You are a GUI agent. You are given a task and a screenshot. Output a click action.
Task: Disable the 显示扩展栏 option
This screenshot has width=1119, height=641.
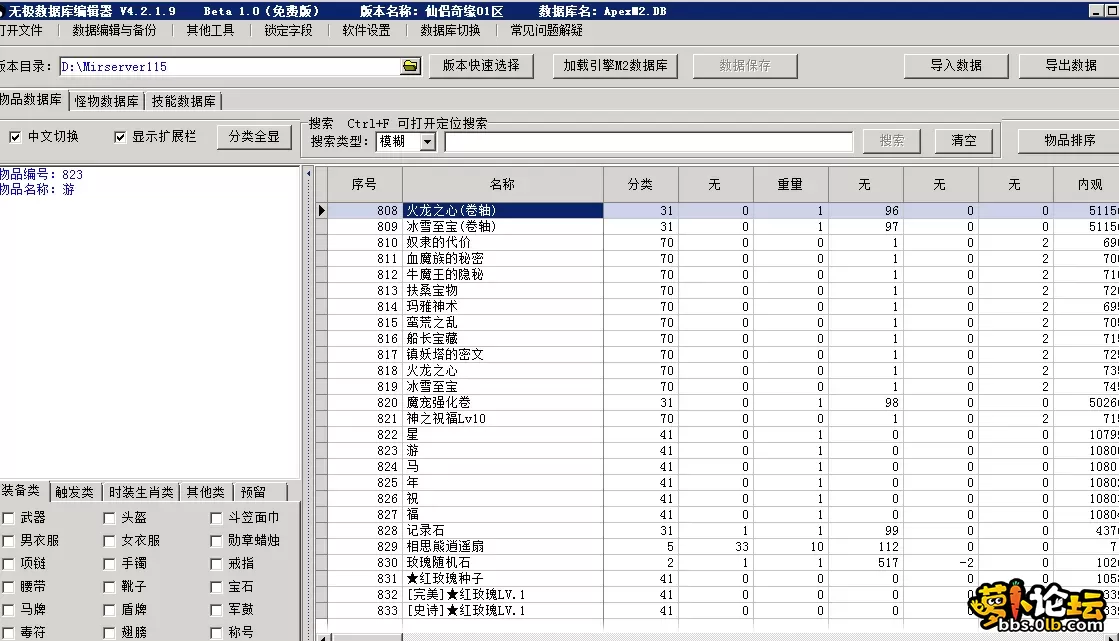(122, 137)
